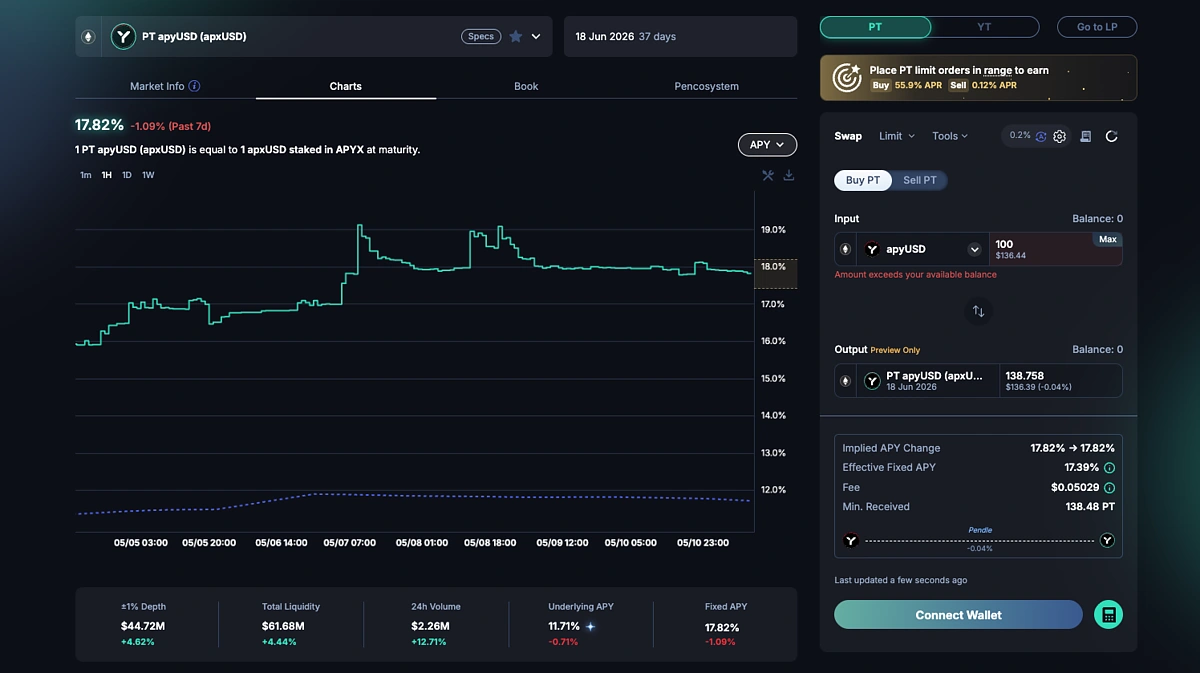Click the Fee info icon

pyautogui.click(x=1109, y=488)
